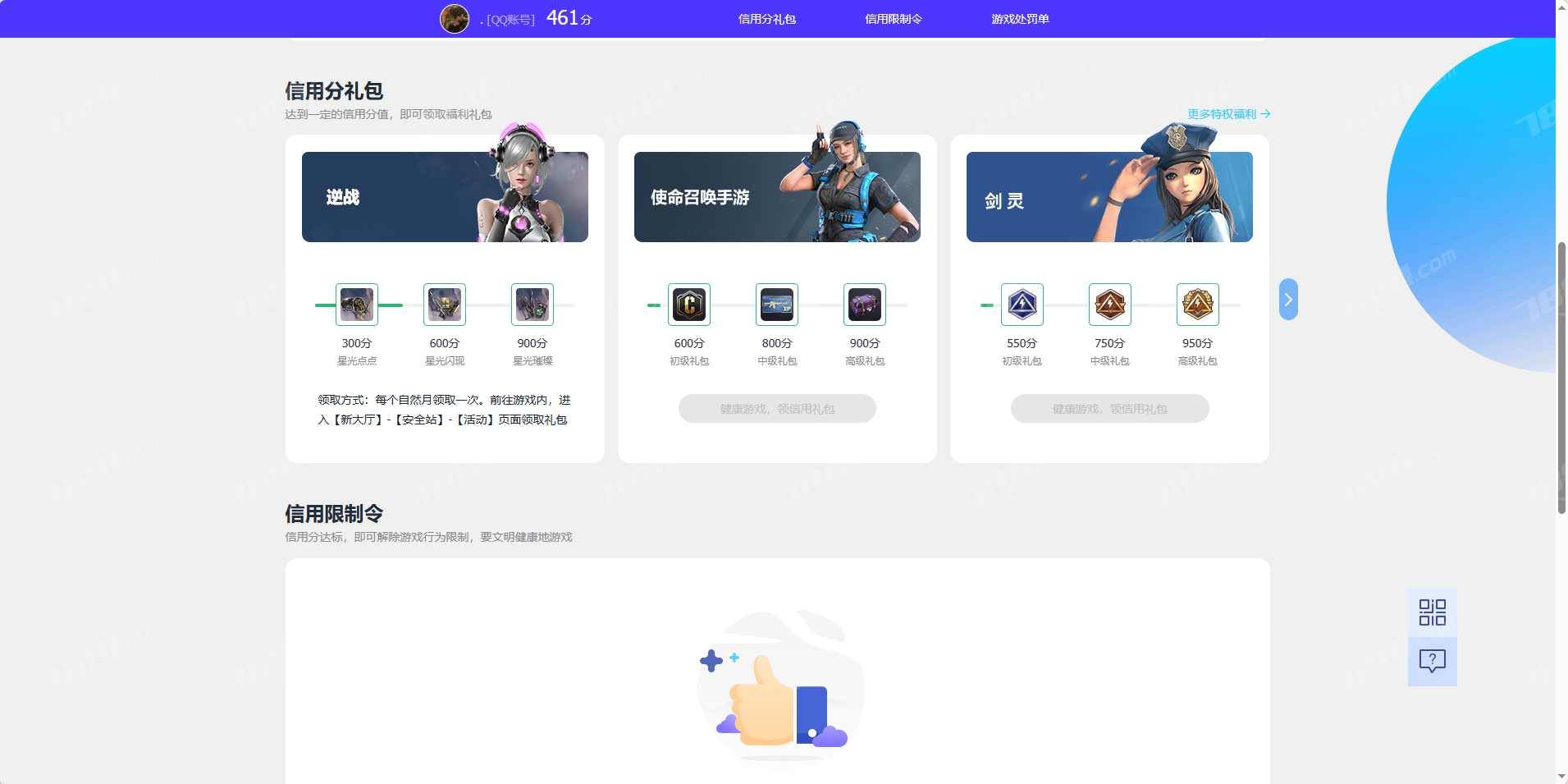This screenshot has width=1568, height=784.
Task: Open the 信用分礼包 header tab
Action: point(766,19)
